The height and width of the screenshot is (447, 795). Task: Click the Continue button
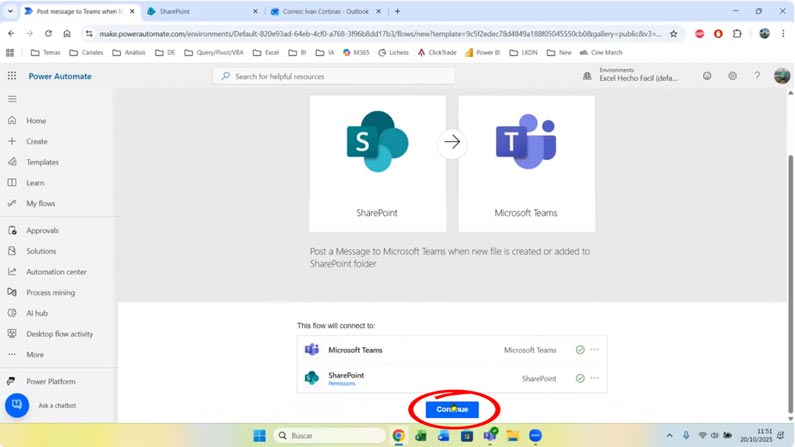pos(452,409)
